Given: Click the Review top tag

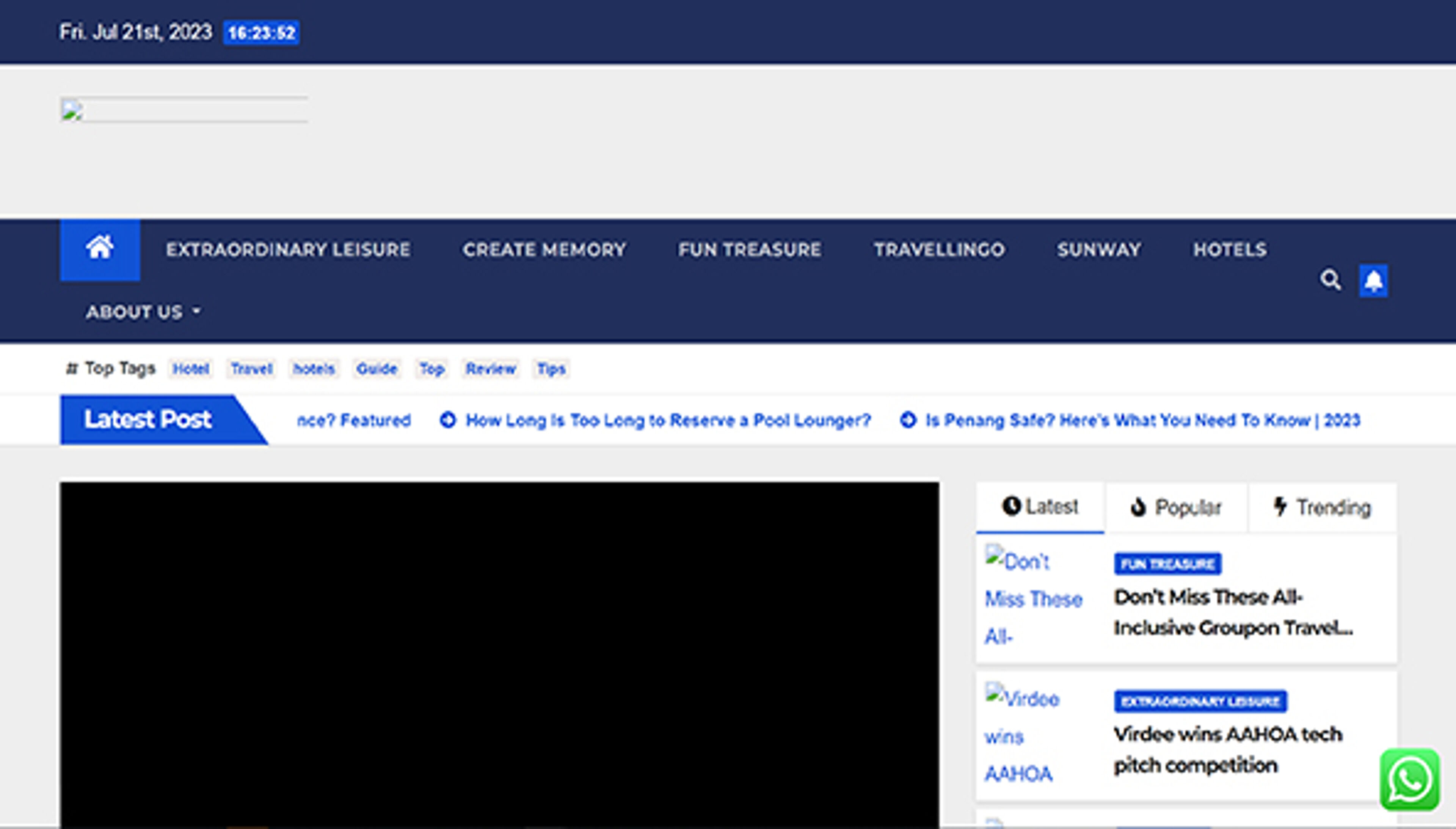Looking at the screenshot, I should 490,369.
